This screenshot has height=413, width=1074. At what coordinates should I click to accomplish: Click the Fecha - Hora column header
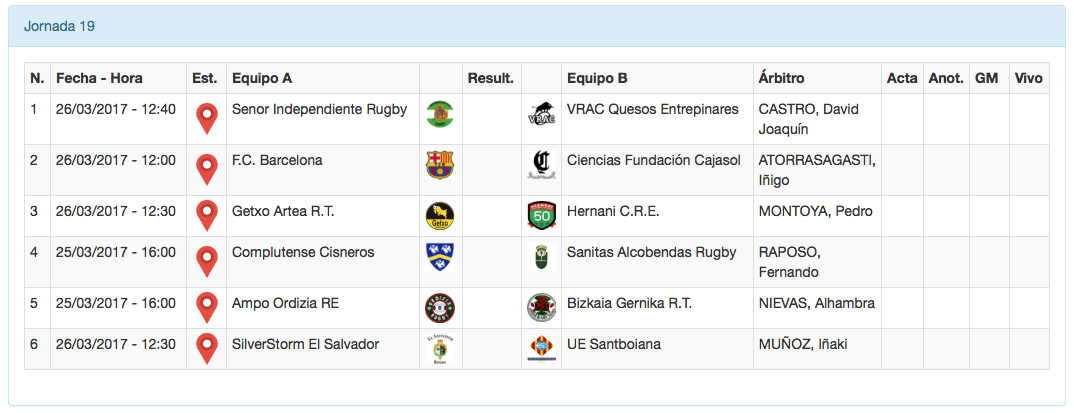pyautogui.click(x=99, y=78)
